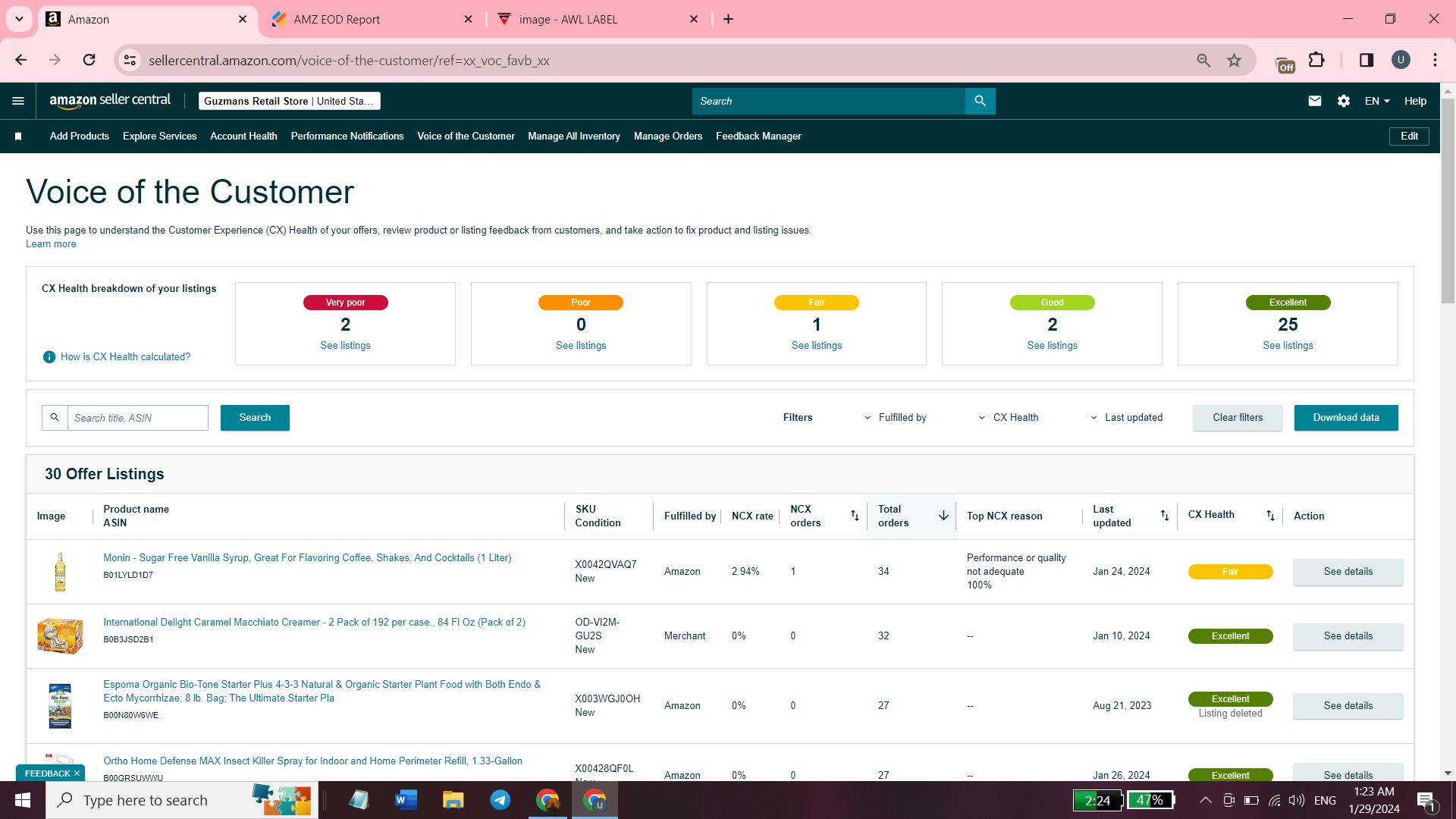Open Feedback Manager menu item

[x=758, y=136]
